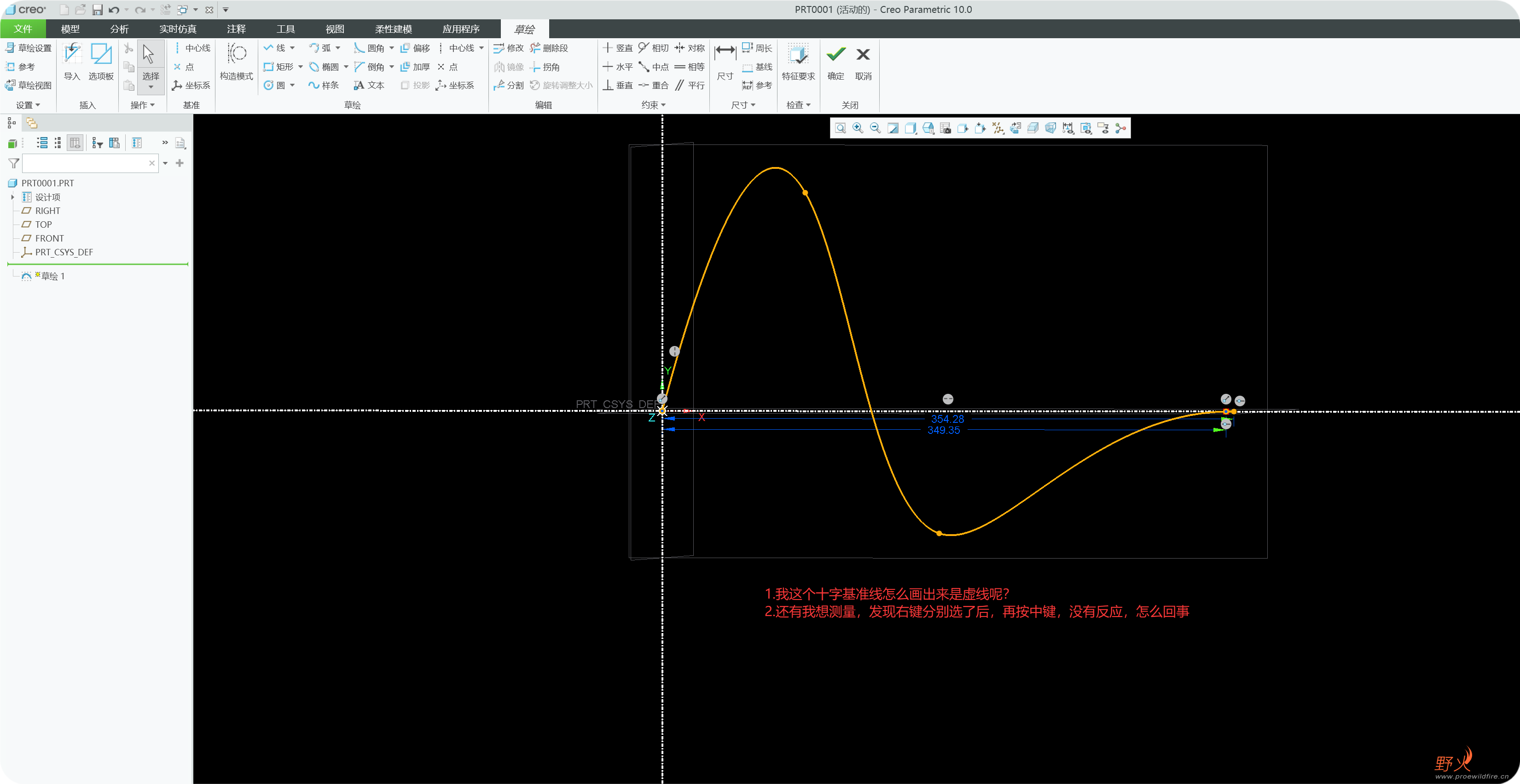Switch to the Analysis (分析) tab

[x=119, y=29]
